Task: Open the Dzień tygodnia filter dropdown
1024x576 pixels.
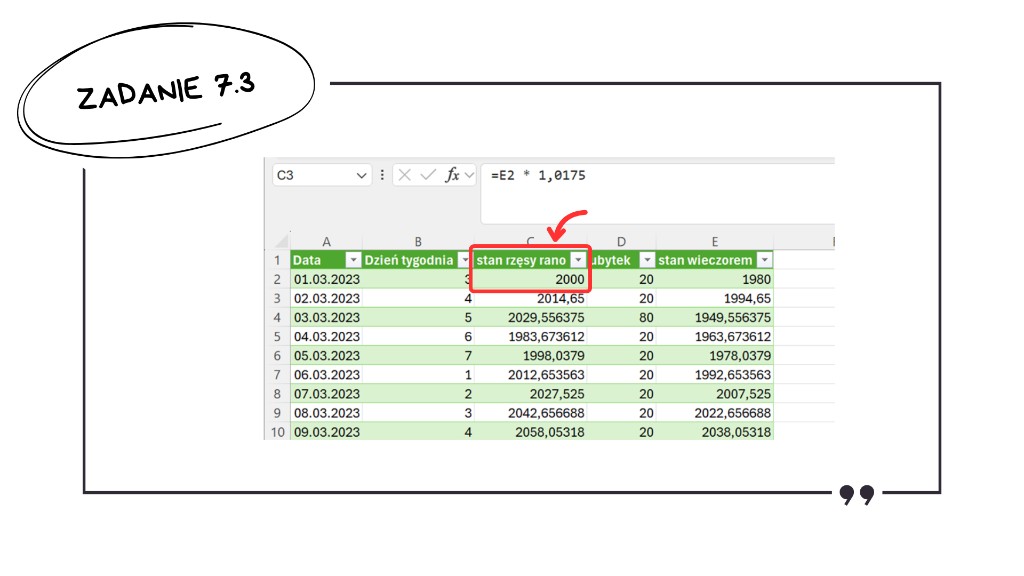Action: coord(464,260)
